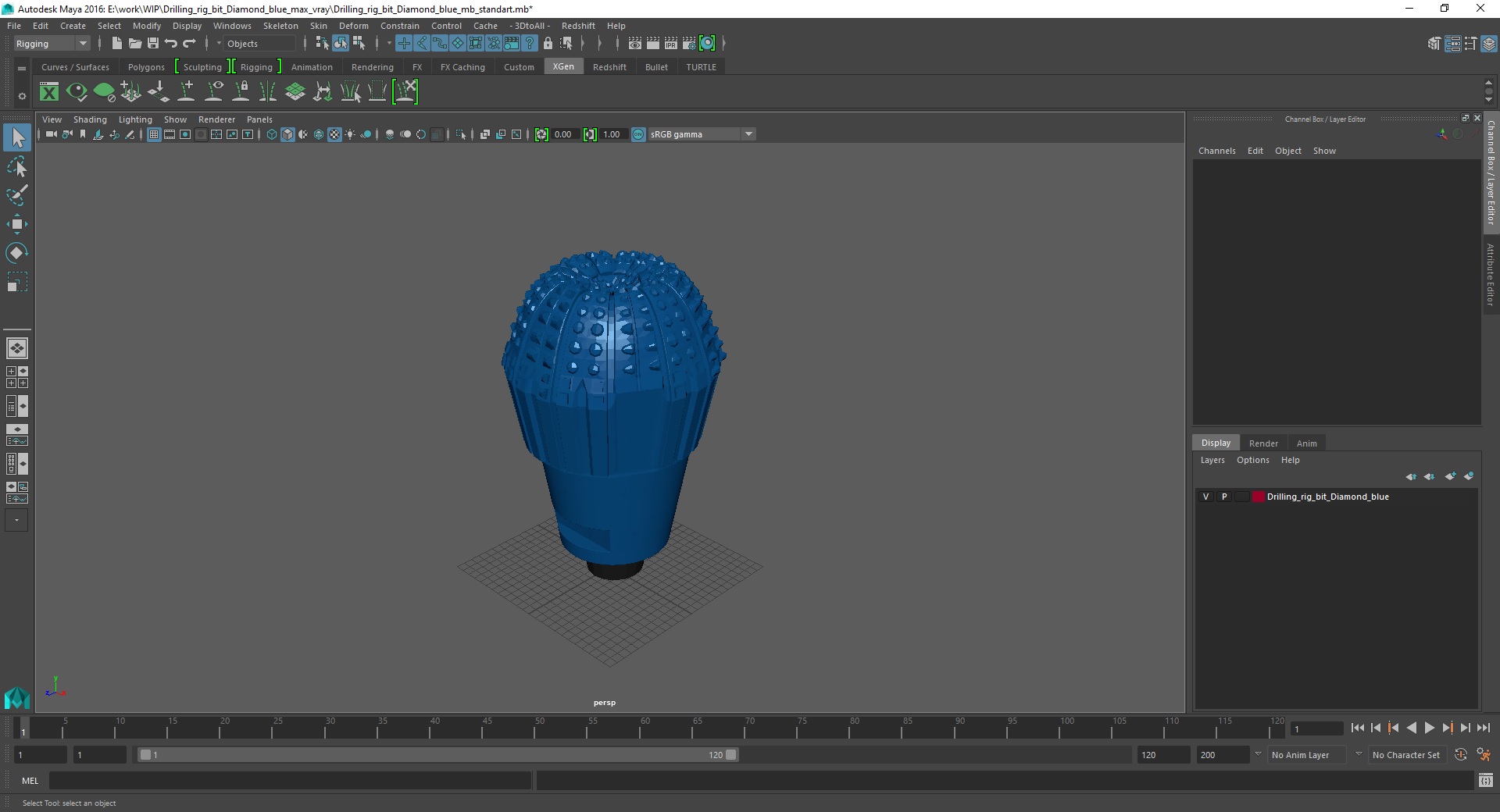Toggle smooth shade all cube icon
This screenshot has width=1500, height=812.
point(287,134)
